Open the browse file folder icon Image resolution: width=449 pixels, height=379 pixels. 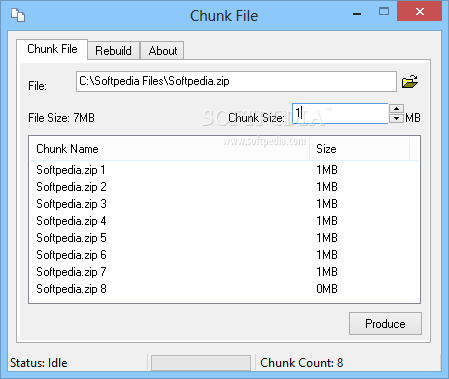click(x=410, y=81)
